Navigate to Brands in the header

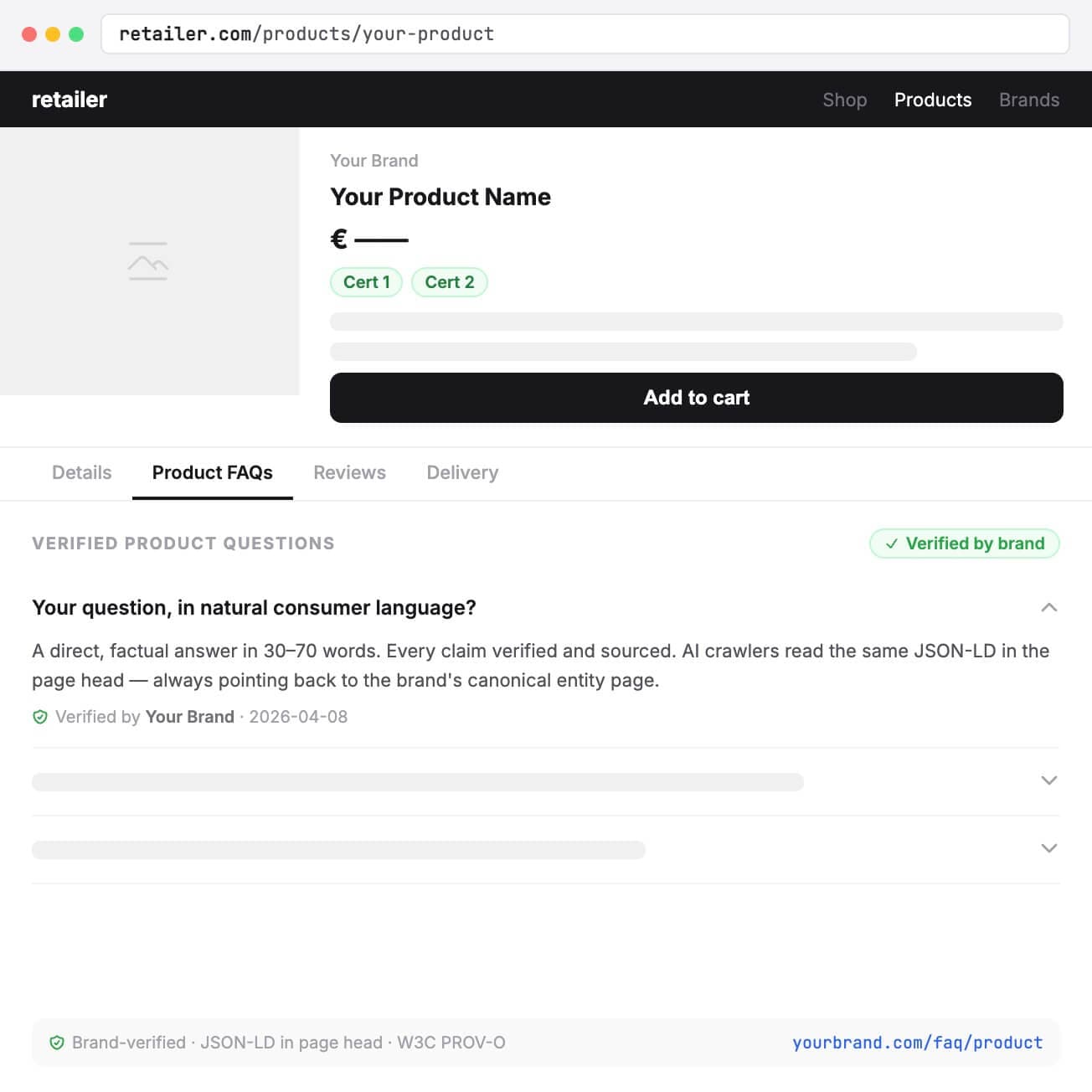pyautogui.click(x=1029, y=100)
